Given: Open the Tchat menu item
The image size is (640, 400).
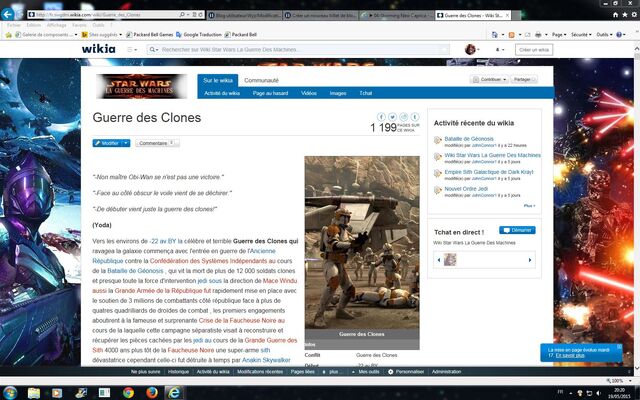Looking at the screenshot, I should [366, 93].
